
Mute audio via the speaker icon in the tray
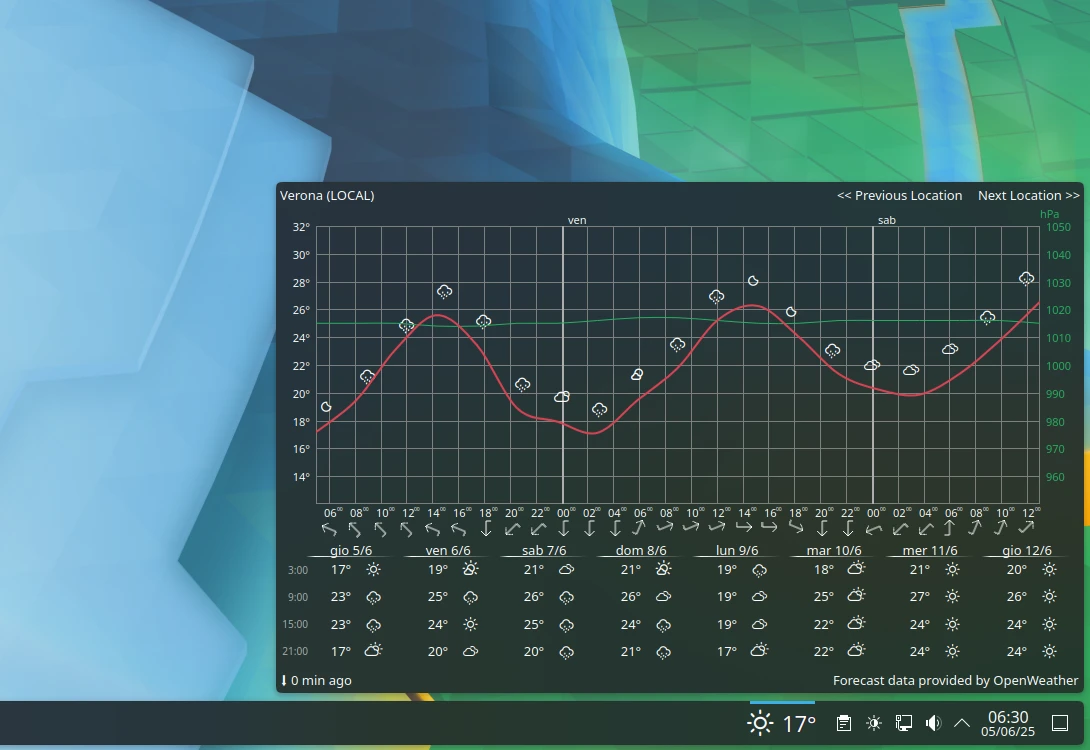(933, 722)
